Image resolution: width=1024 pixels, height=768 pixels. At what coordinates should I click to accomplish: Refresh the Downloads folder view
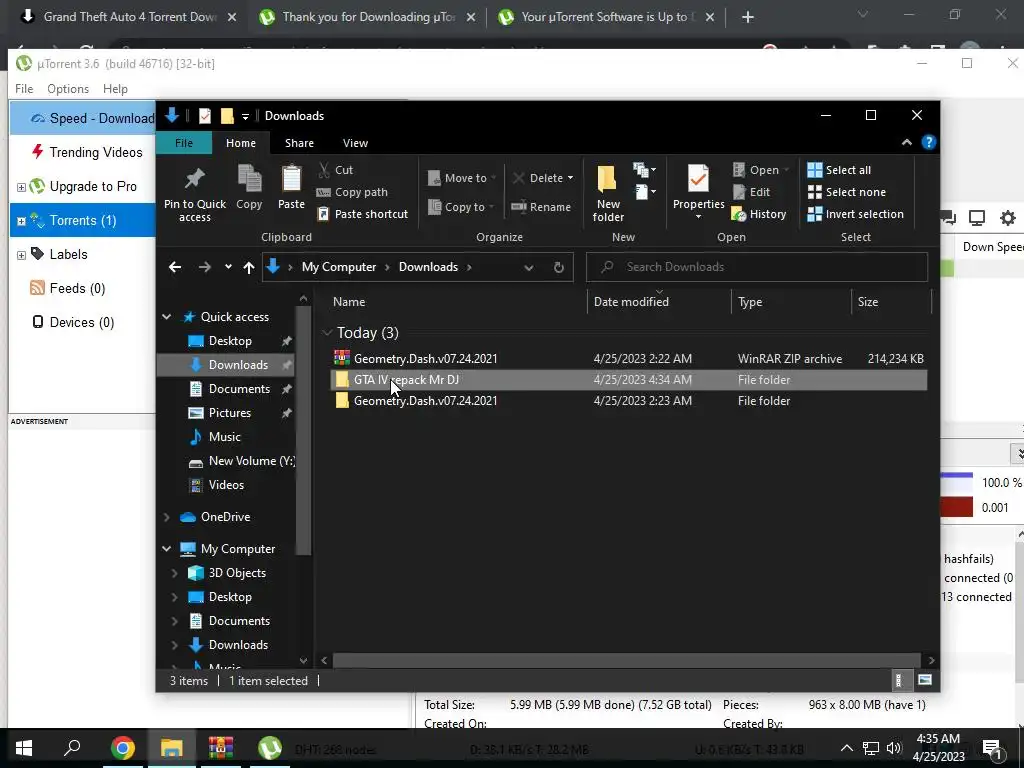[x=558, y=267]
